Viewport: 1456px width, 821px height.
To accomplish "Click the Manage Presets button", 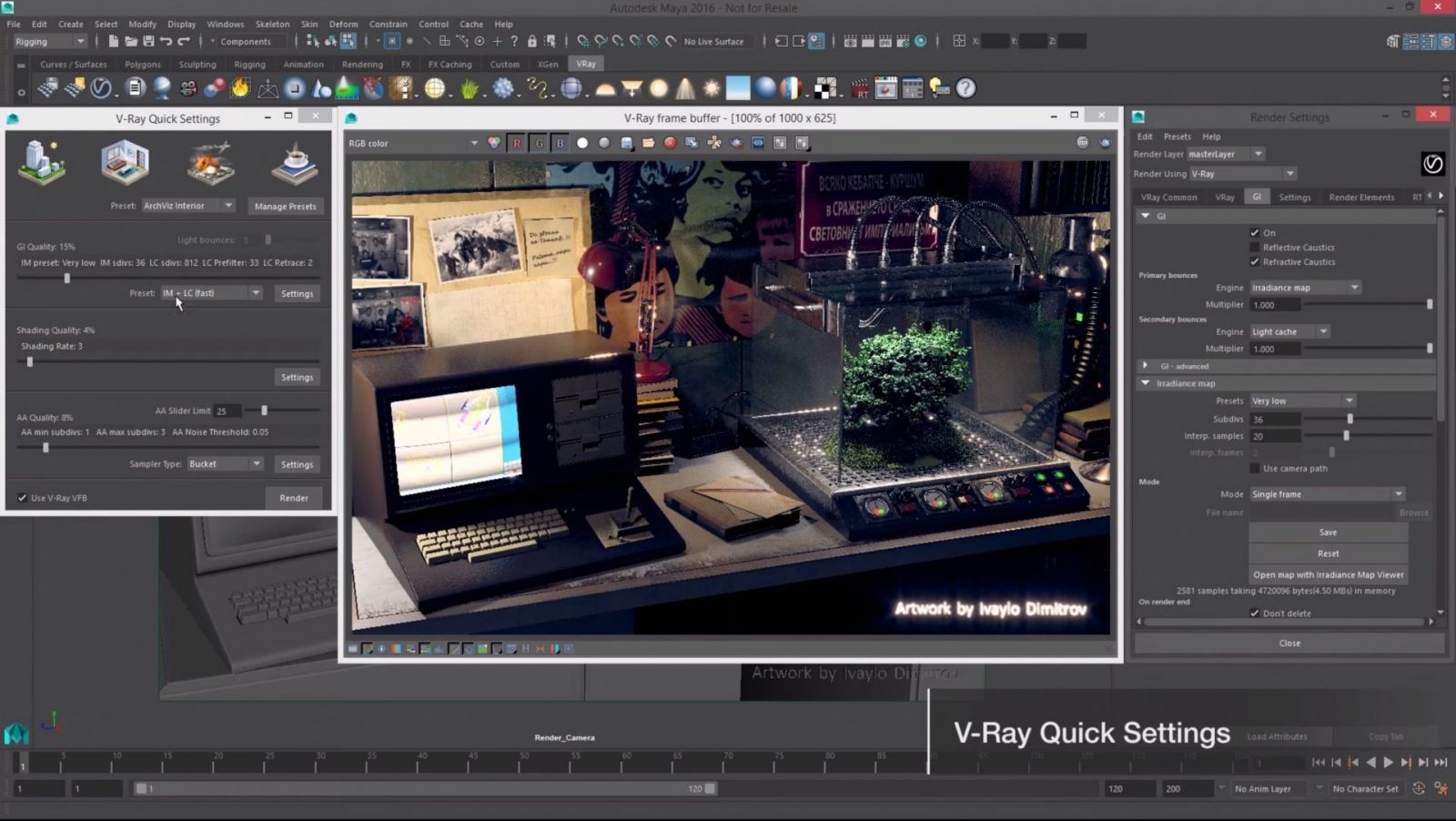I will [x=286, y=207].
